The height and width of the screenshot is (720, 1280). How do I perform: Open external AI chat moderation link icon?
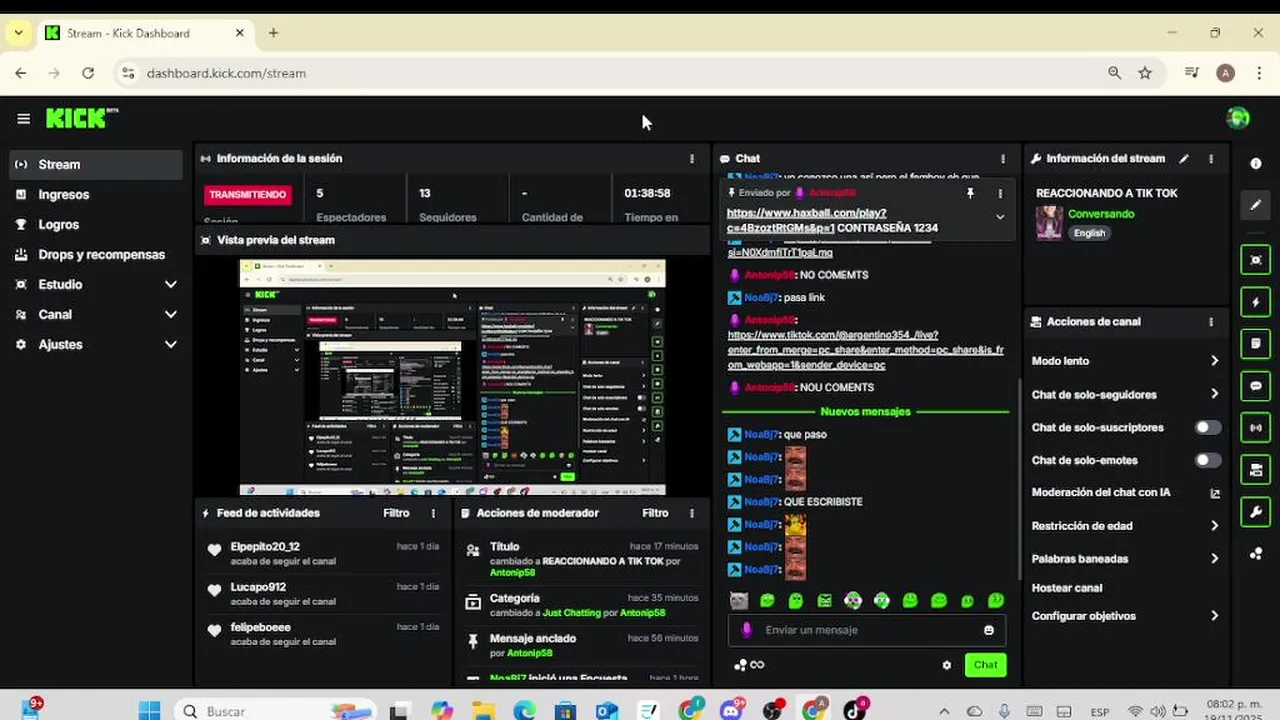tap(1215, 493)
